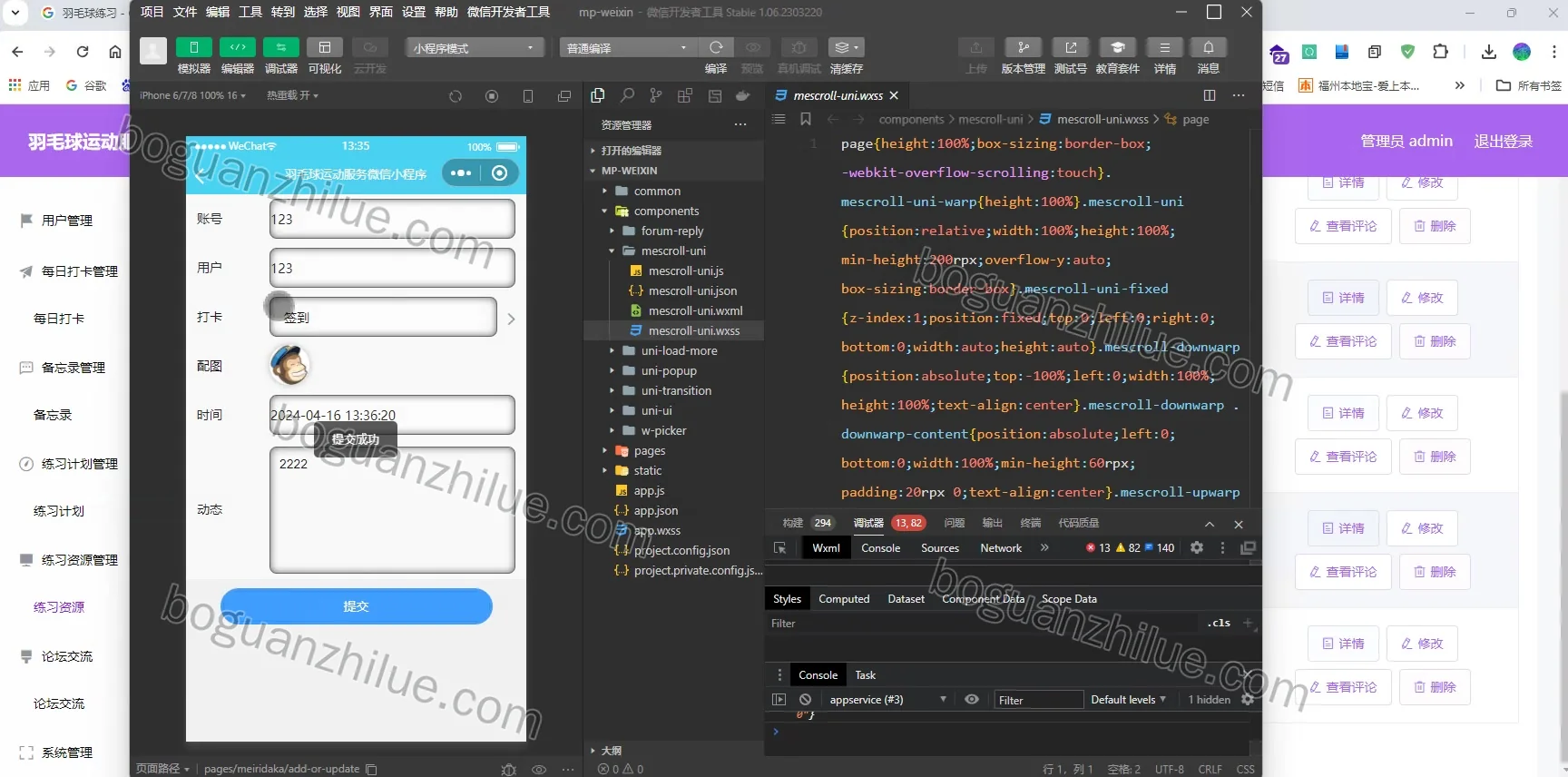This screenshot has width=1568, height=777.
Task: Click the 提交 submit button in simulator
Action: (356, 605)
